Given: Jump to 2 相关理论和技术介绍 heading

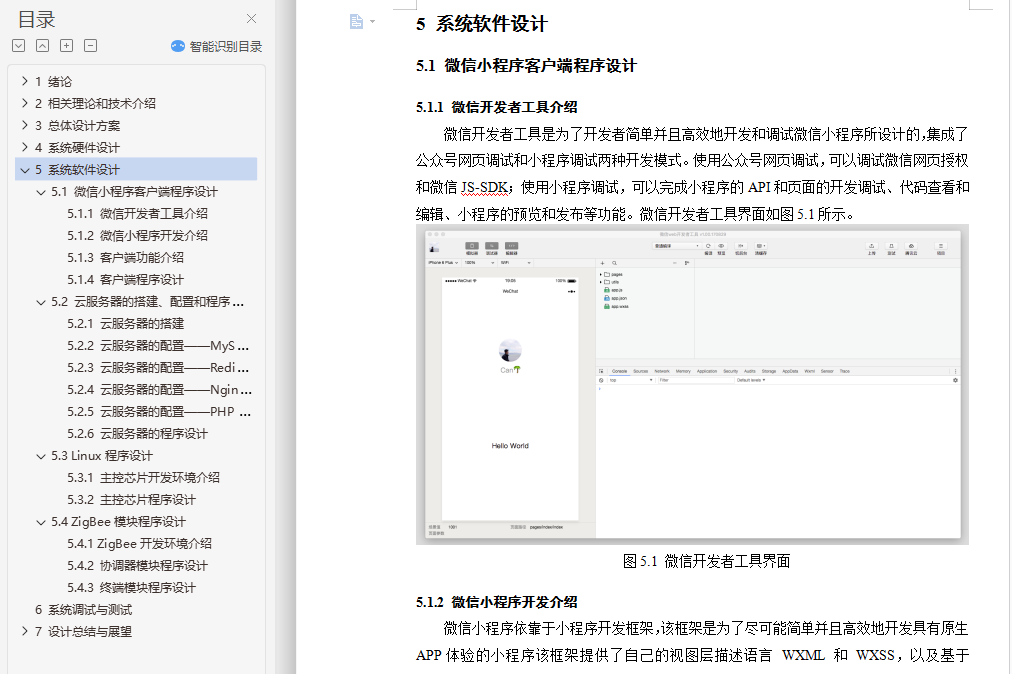Looking at the screenshot, I should click(96, 103).
